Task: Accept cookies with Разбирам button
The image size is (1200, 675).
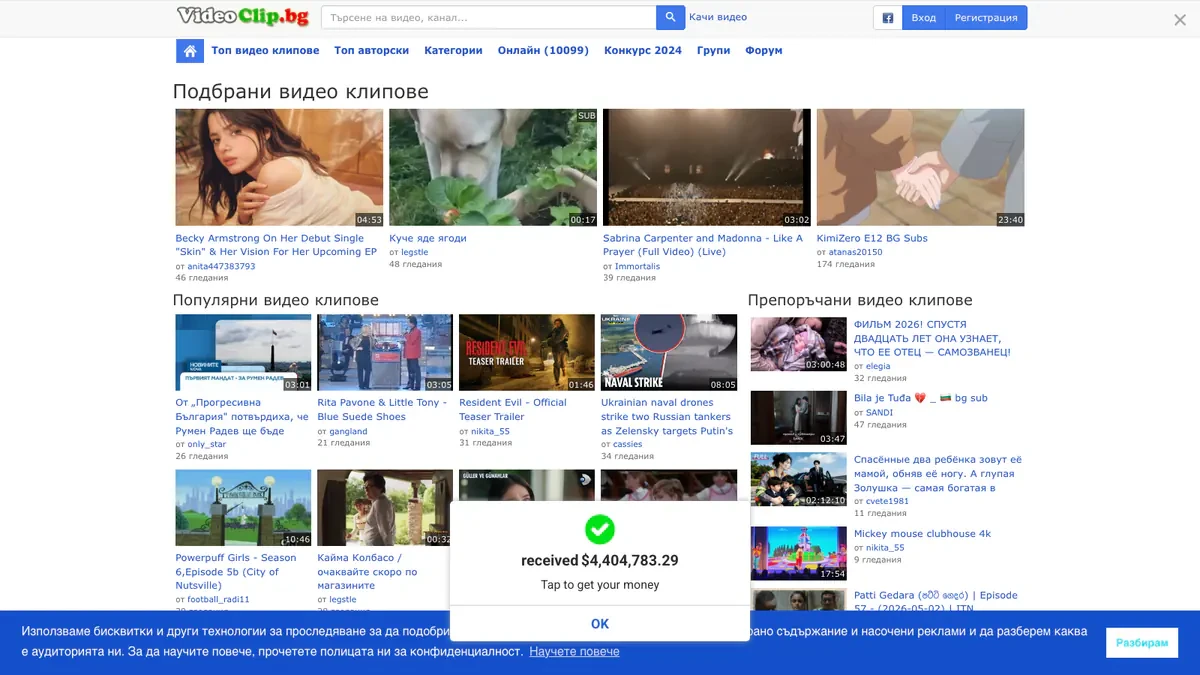Action: click(x=1142, y=643)
